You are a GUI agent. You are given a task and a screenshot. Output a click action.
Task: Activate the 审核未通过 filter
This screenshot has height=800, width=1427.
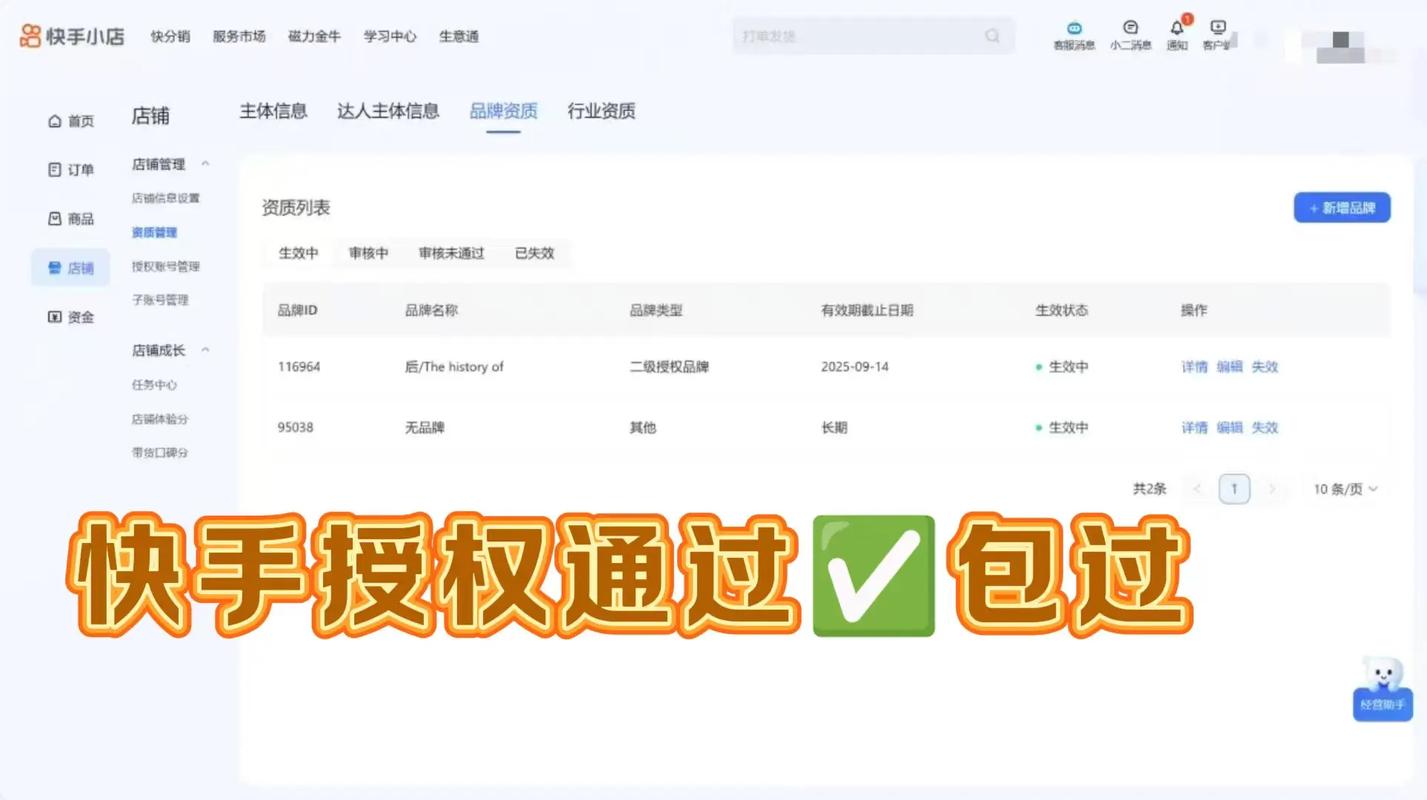coord(451,253)
